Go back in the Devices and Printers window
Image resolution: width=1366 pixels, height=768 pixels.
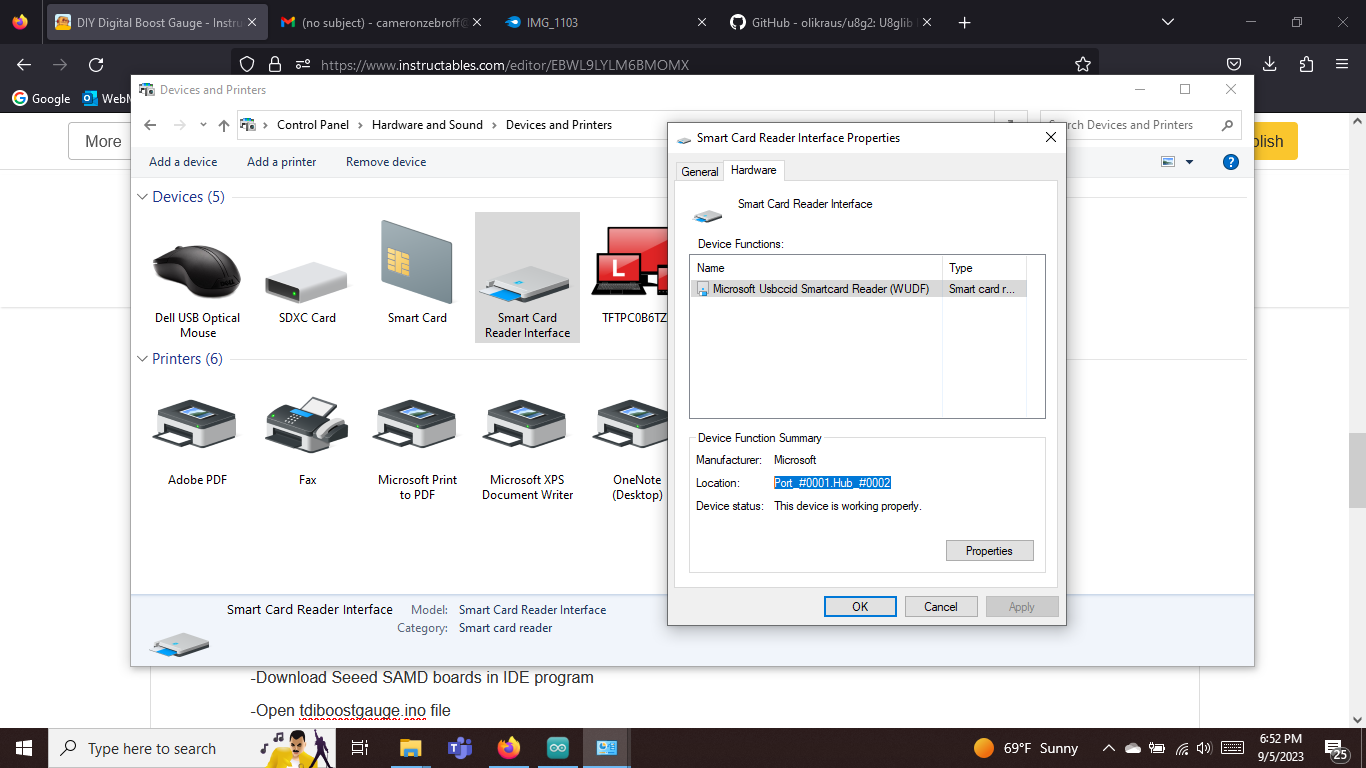pyautogui.click(x=150, y=125)
